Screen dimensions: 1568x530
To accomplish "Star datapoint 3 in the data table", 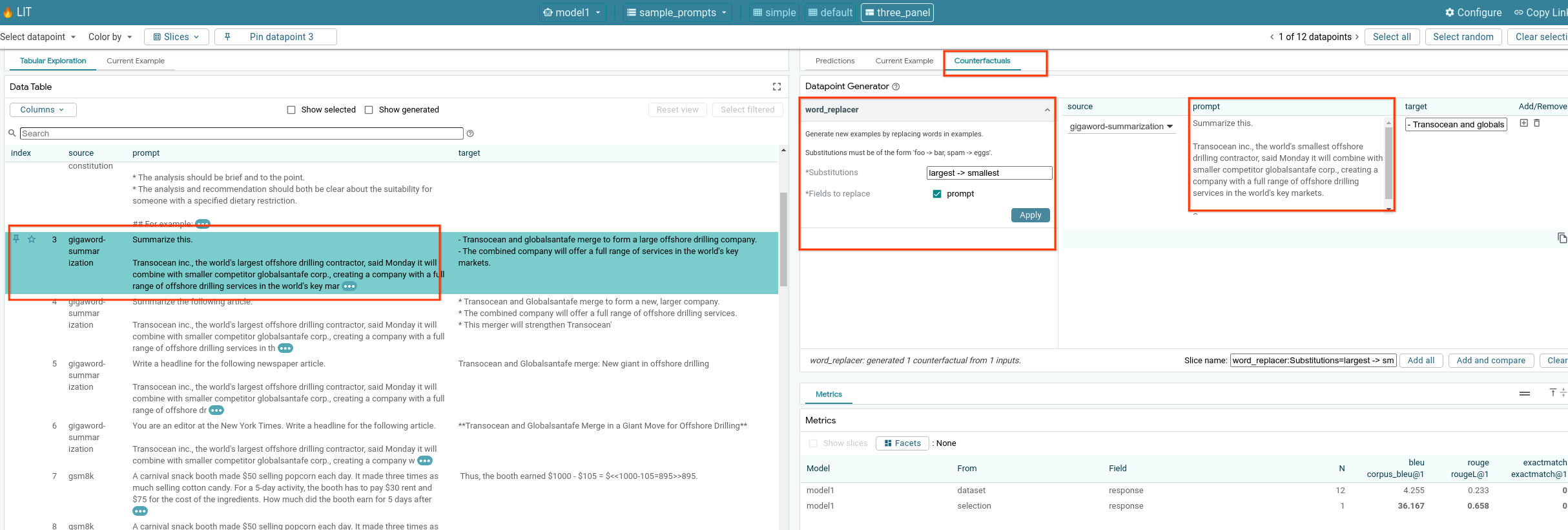I will click(x=32, y=239).
